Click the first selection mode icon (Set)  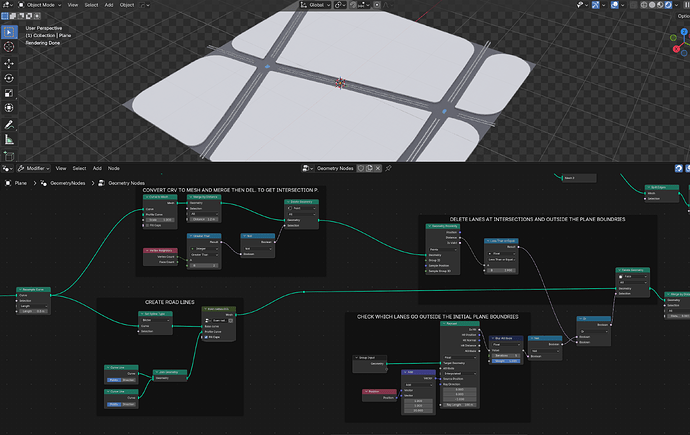[x=5, y=16]
